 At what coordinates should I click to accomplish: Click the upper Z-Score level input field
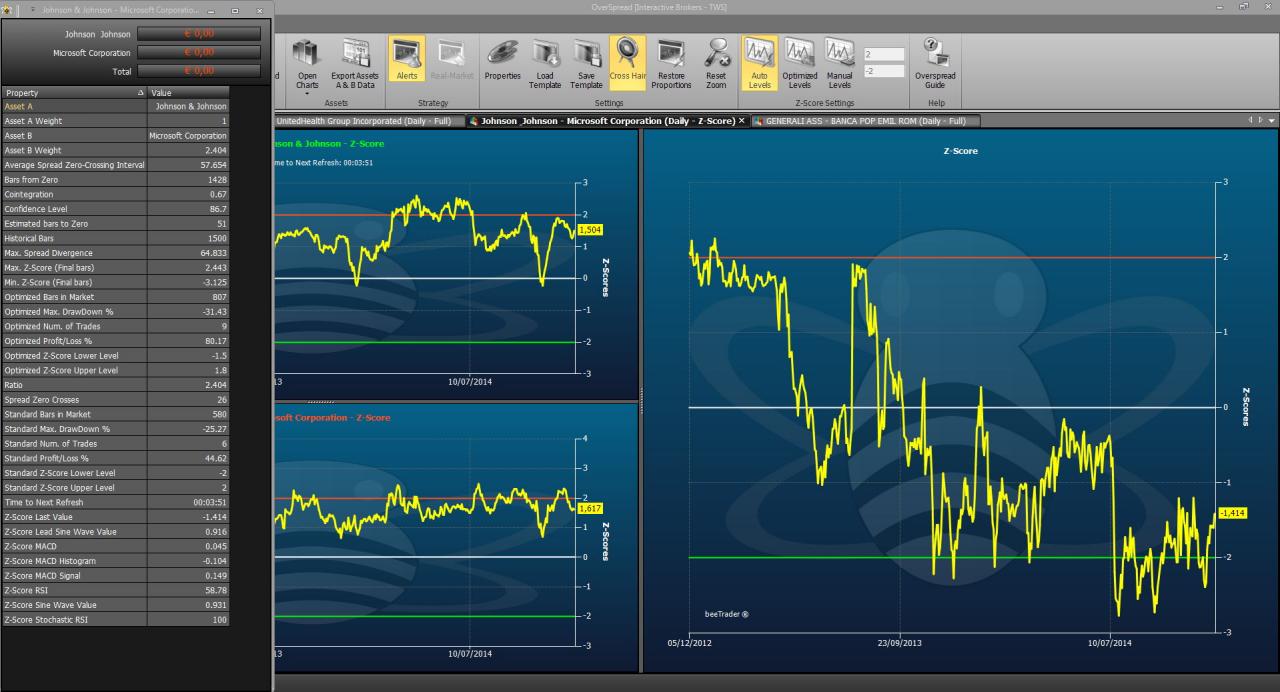pos(884,54)
